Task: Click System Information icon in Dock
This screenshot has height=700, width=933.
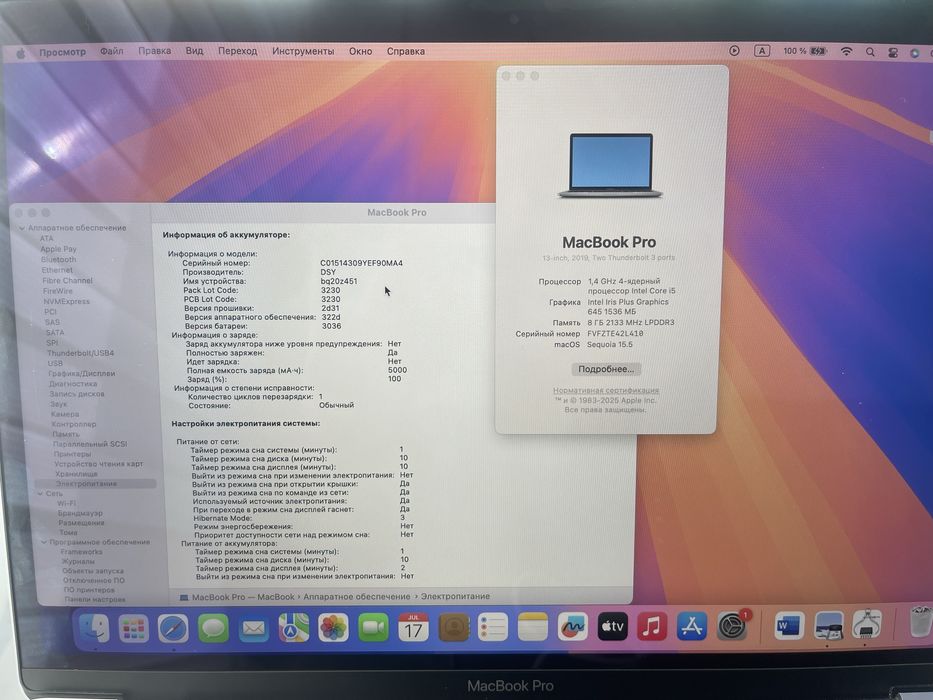Action: pyautogui.click(x=867, y=625)
